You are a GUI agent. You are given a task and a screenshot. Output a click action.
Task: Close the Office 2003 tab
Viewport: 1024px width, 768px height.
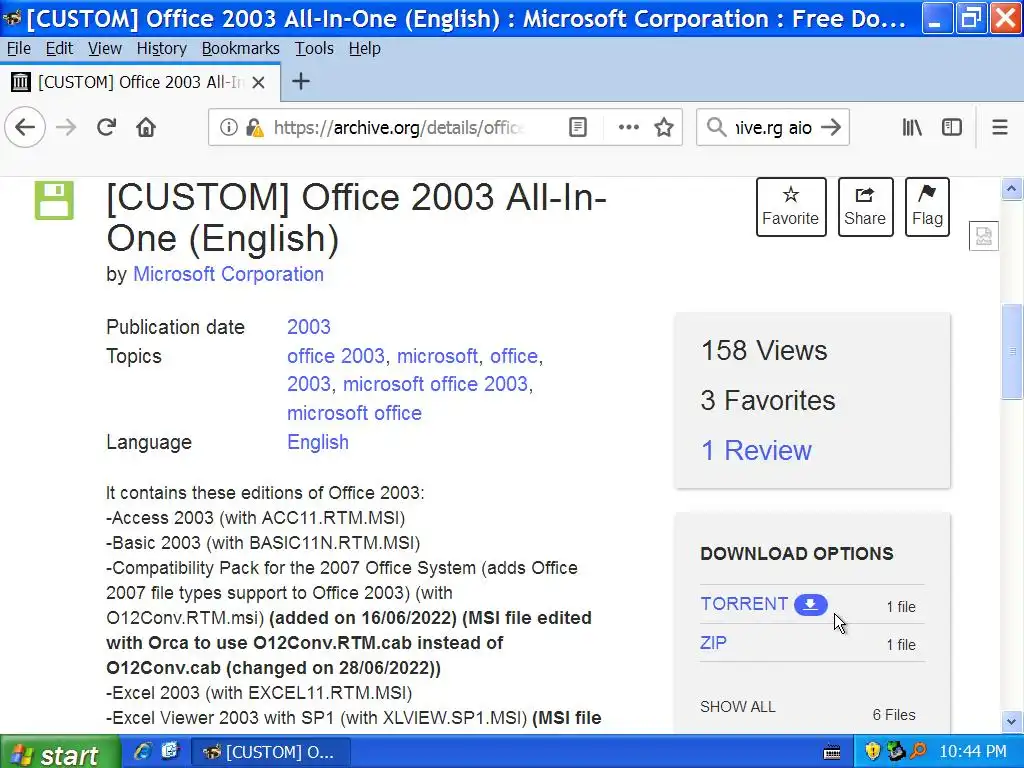point(259,82)
